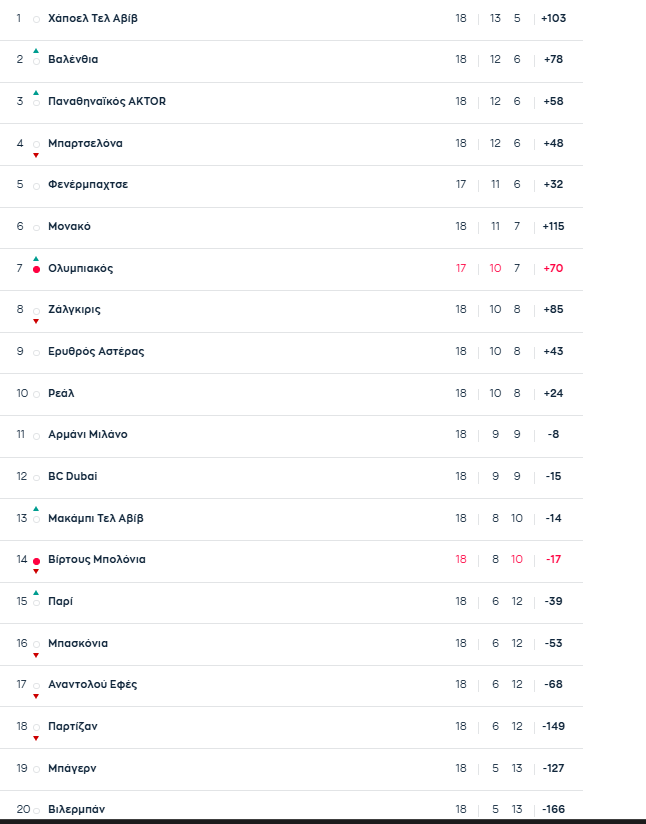The height and width of the screenshot is (824, 646).
Task: Click the green up arrow beside Παναθηναϊκός AKTOR
Action: (x=36, y=92)
